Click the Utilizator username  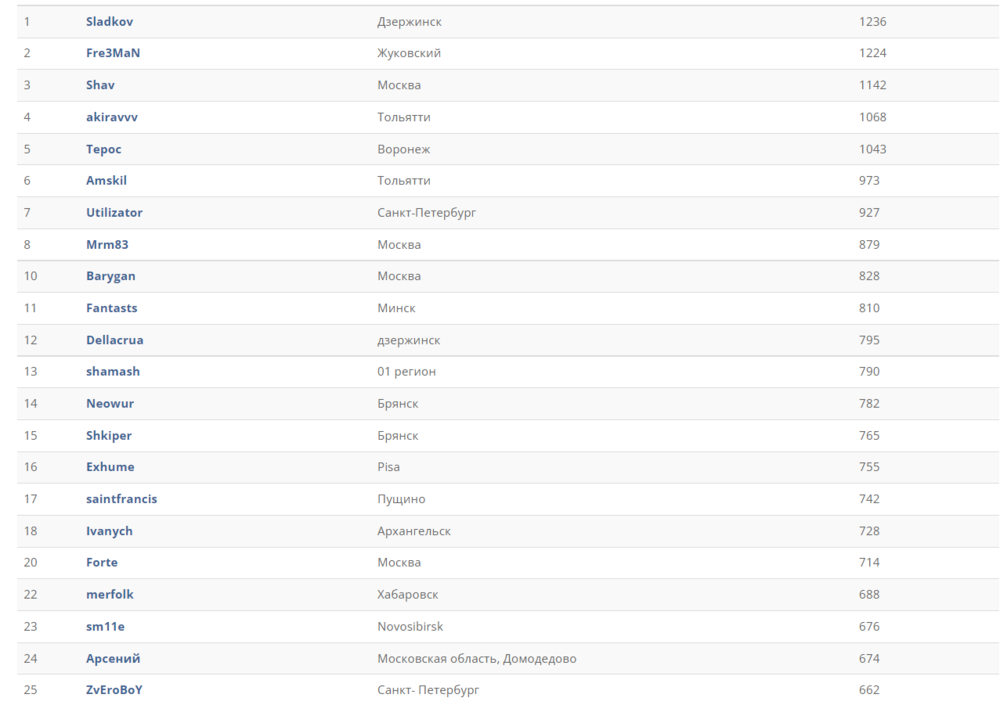(x=114, y=213)
